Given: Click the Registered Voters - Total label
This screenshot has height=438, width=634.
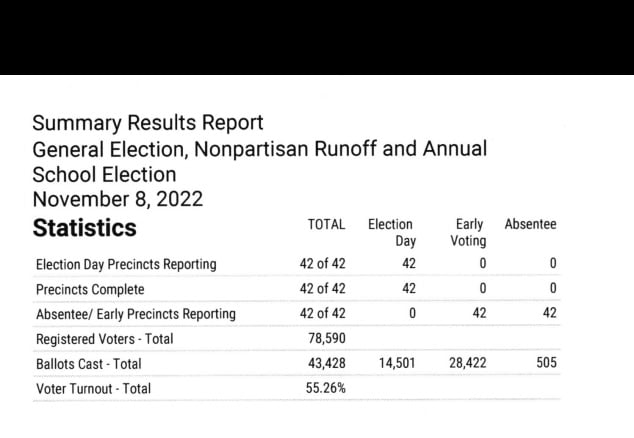Looking at the screenshot, I should [104, 339].
